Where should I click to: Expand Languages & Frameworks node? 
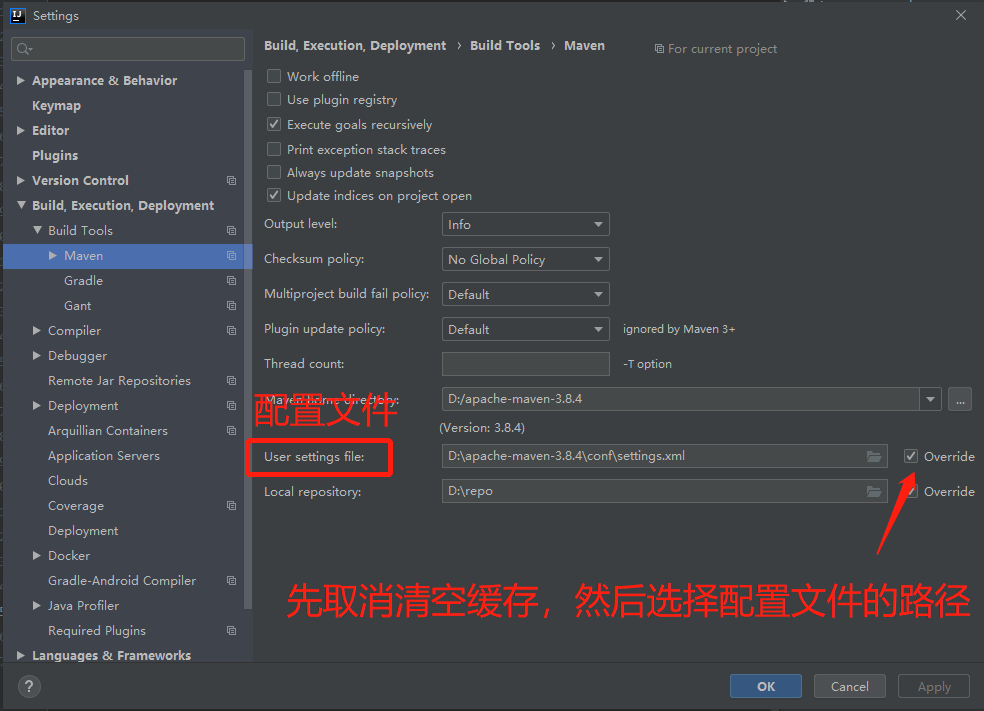point(21,655)
